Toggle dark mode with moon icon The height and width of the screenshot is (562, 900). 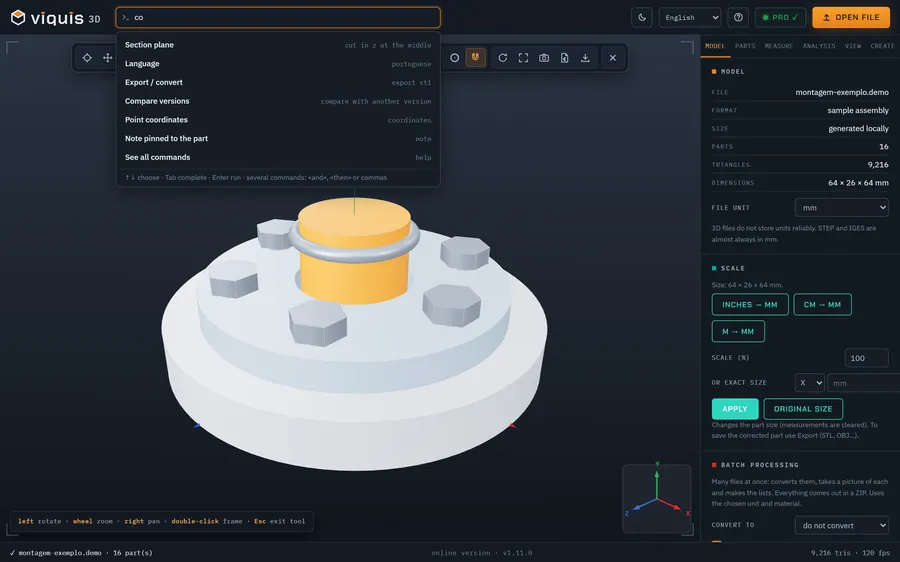642,17
